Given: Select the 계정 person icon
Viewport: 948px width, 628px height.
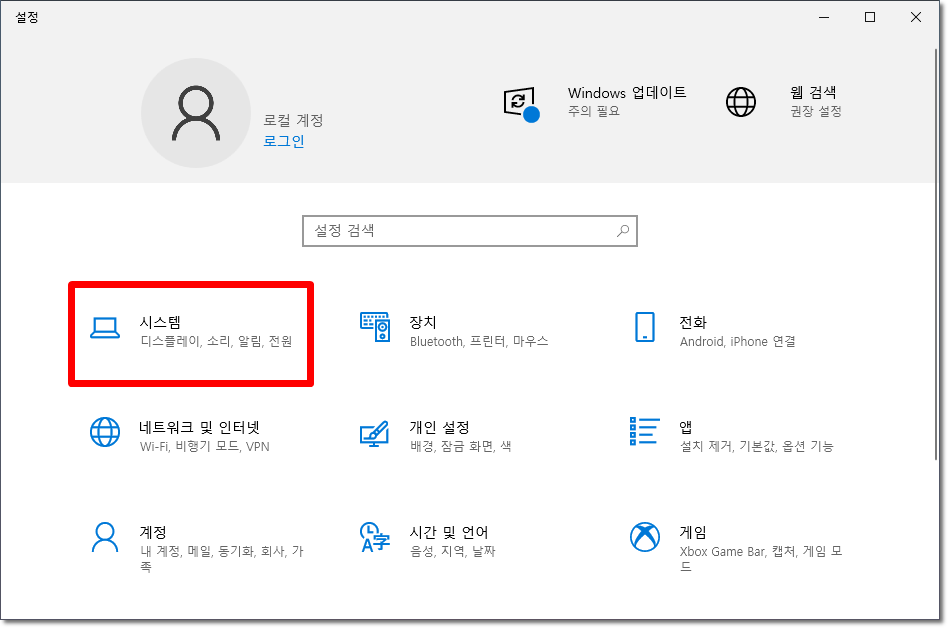Looking at the screenshot, I should pos(105,537).
